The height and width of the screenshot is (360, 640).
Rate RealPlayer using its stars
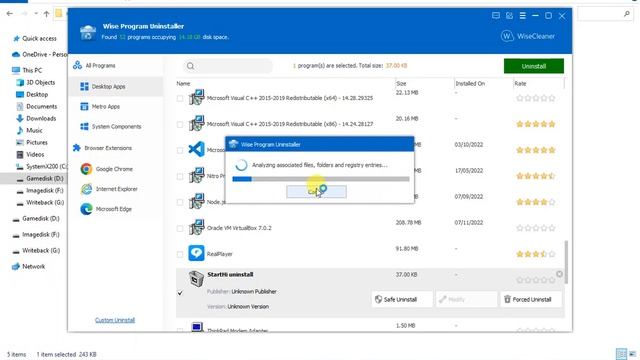tap(536, 254)
